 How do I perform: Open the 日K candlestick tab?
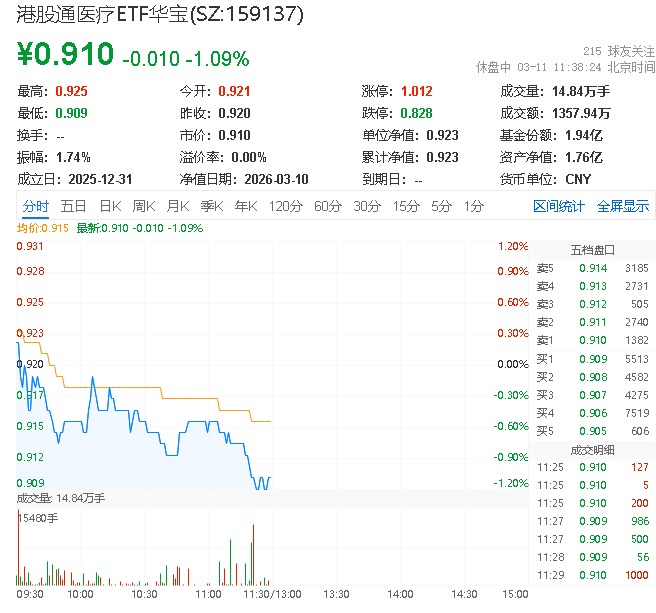(x=109, y=206)
